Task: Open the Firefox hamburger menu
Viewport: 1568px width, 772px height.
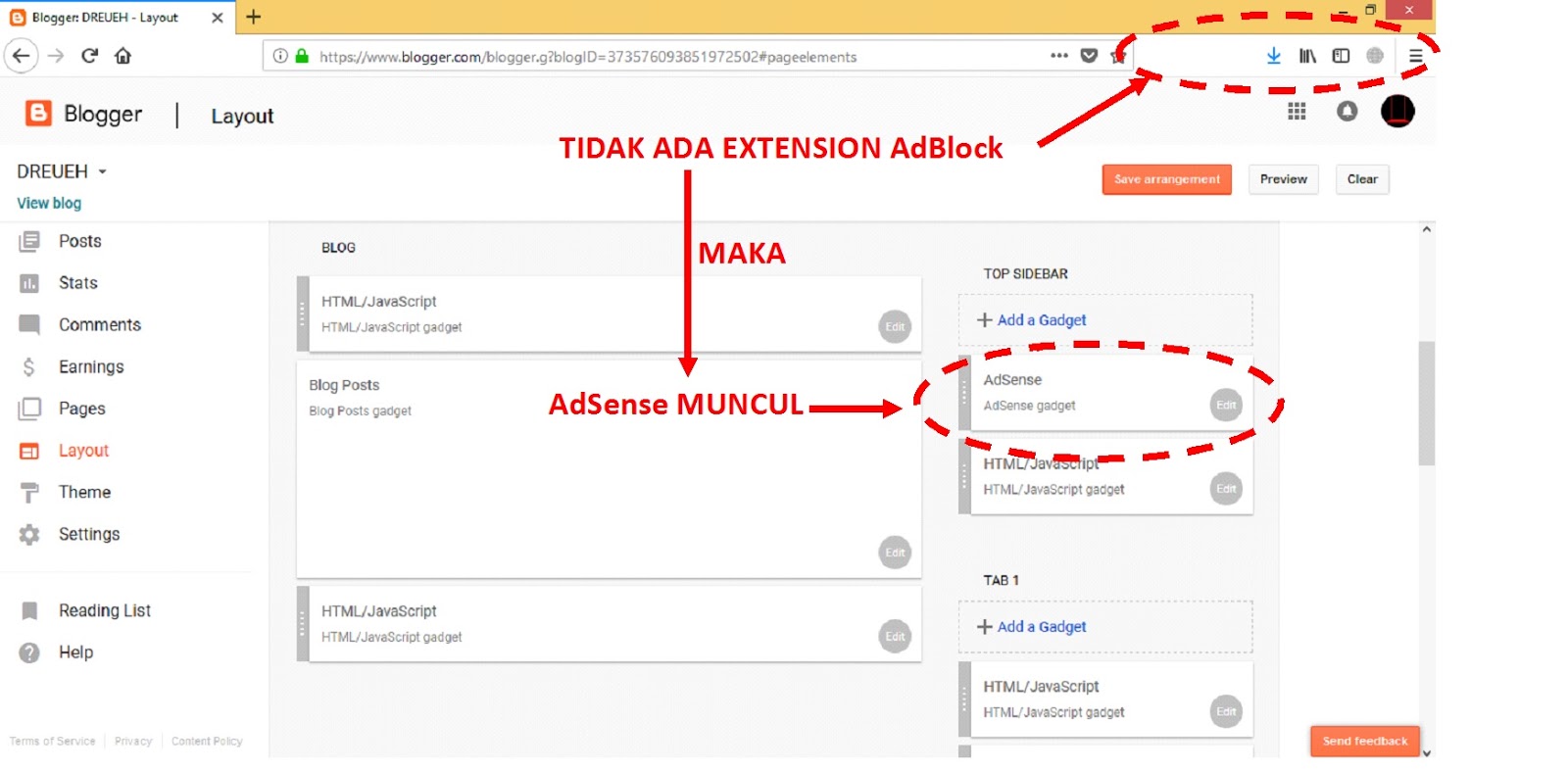Action: [x=1415, y=56]
